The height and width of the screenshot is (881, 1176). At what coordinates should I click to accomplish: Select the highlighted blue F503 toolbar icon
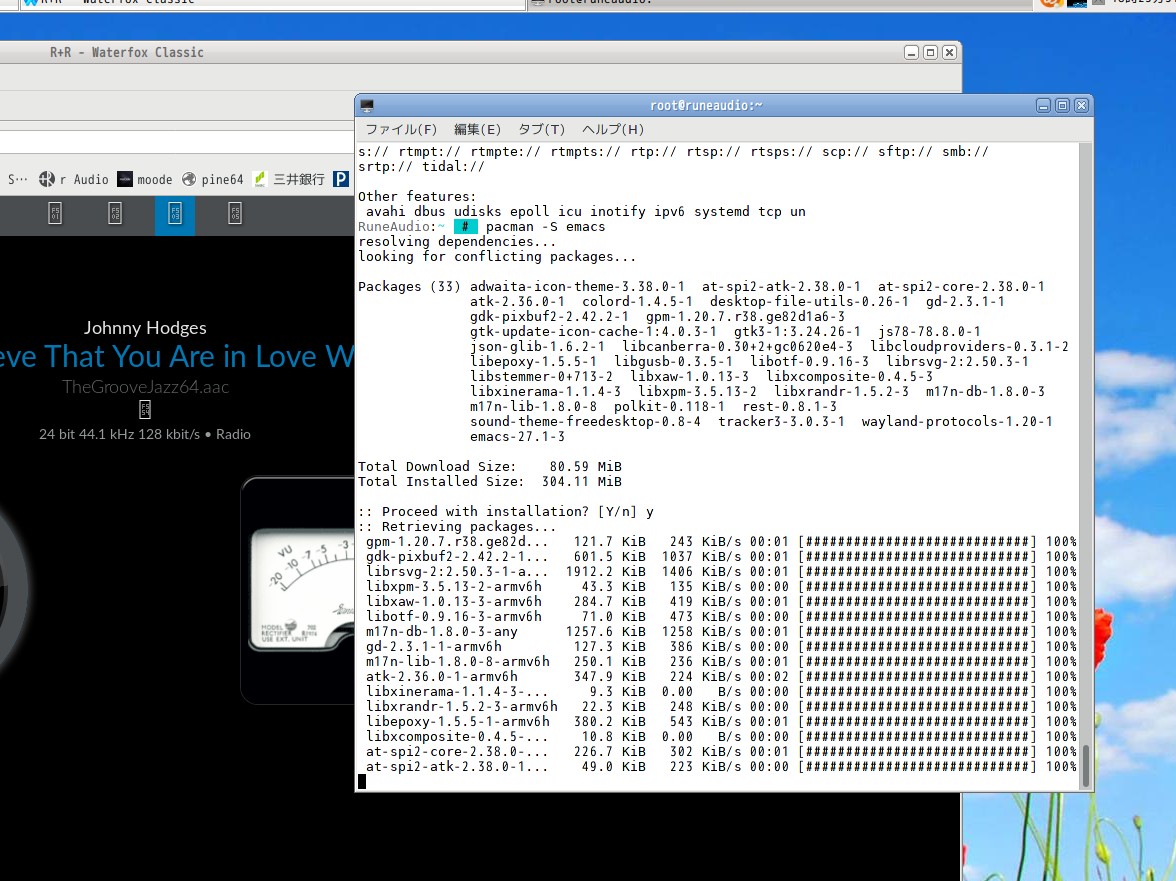175,214
